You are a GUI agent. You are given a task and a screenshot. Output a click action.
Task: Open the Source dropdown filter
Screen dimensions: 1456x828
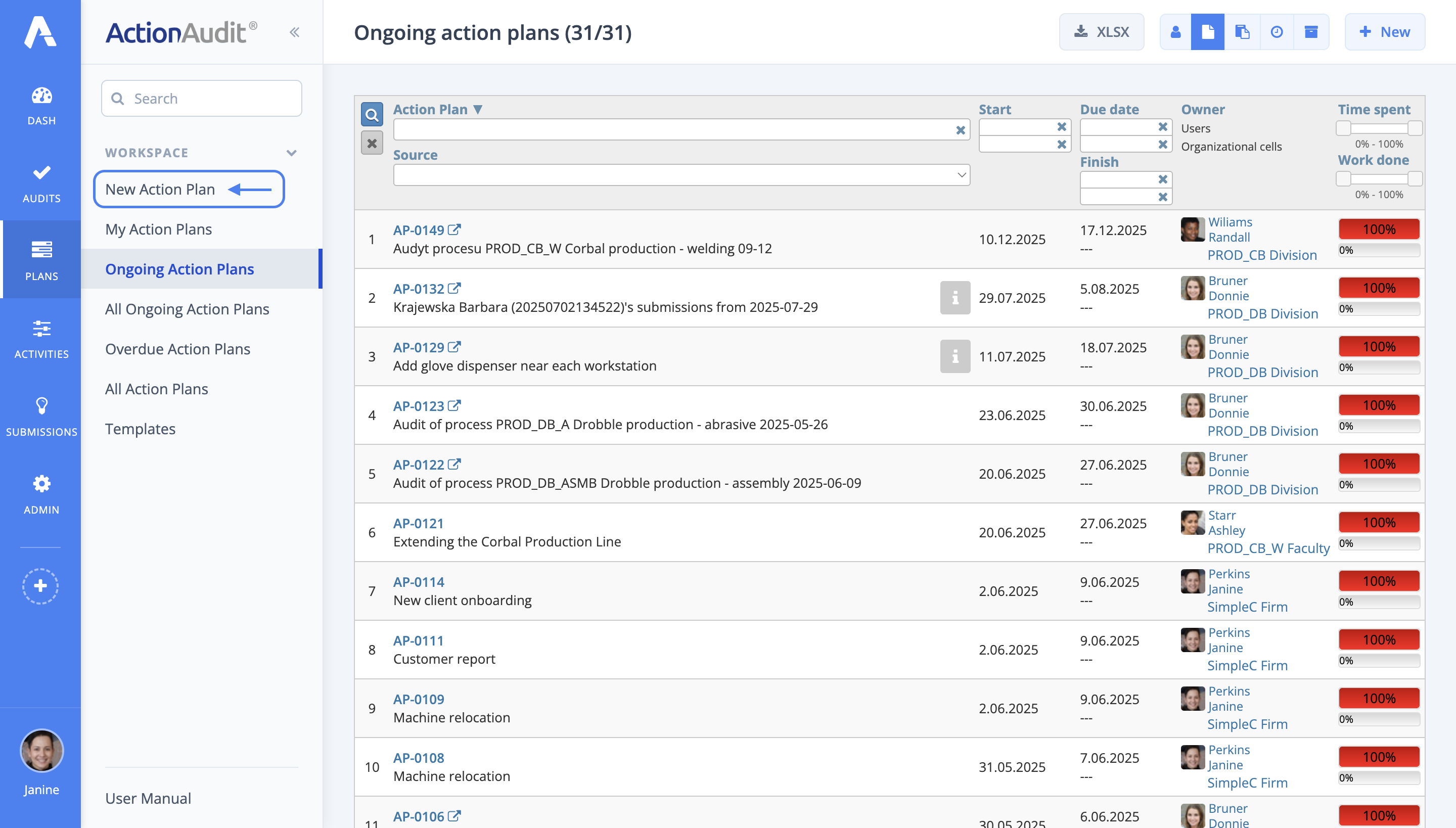[680, 174]
